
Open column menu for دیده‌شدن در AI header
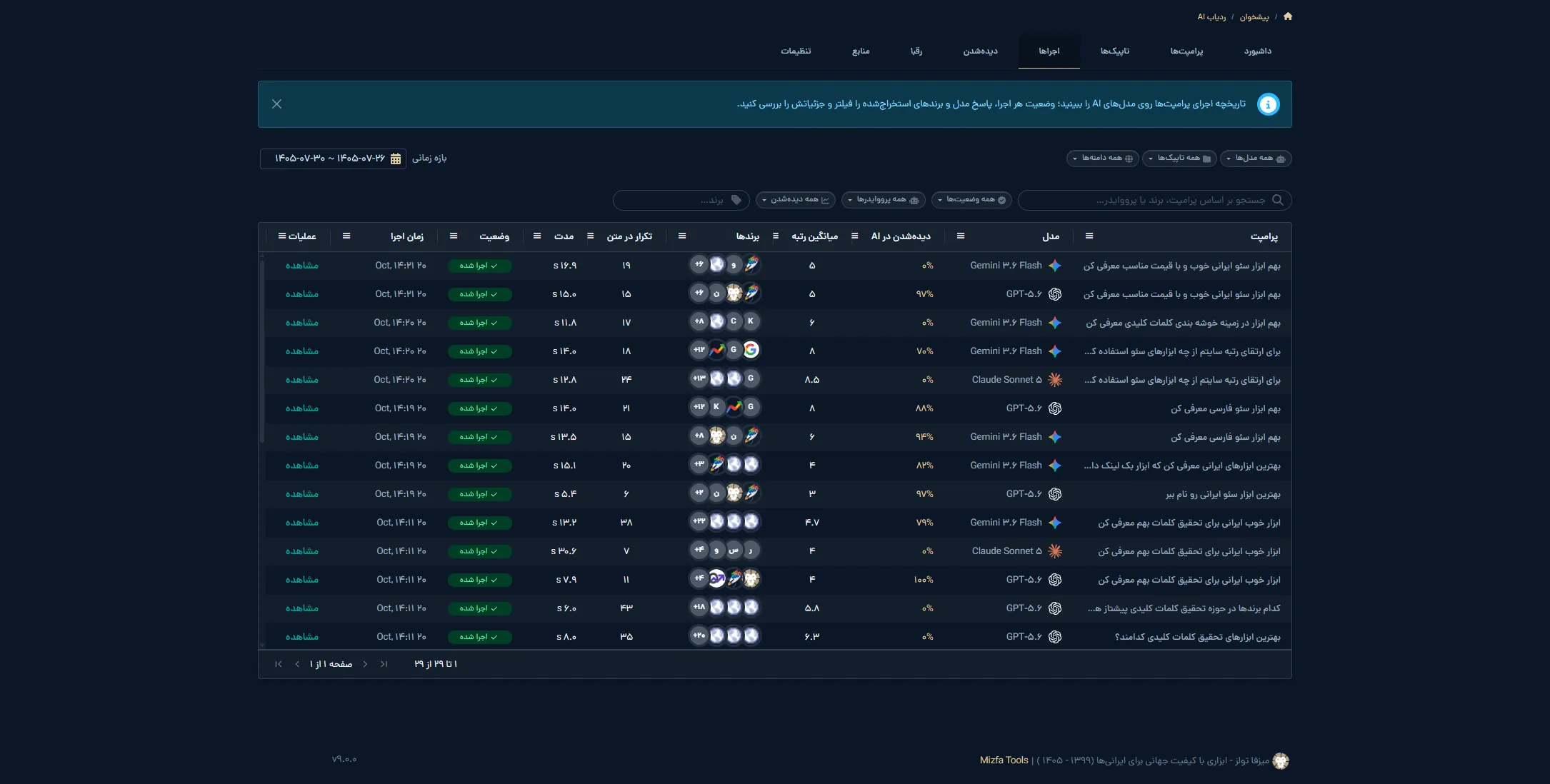[854, 236]
